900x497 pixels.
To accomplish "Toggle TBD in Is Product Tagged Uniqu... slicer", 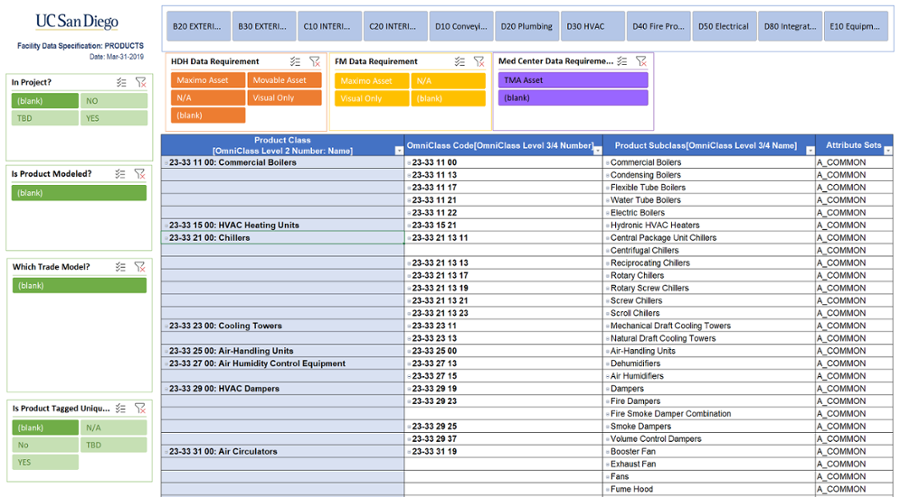I will point(114,445).
